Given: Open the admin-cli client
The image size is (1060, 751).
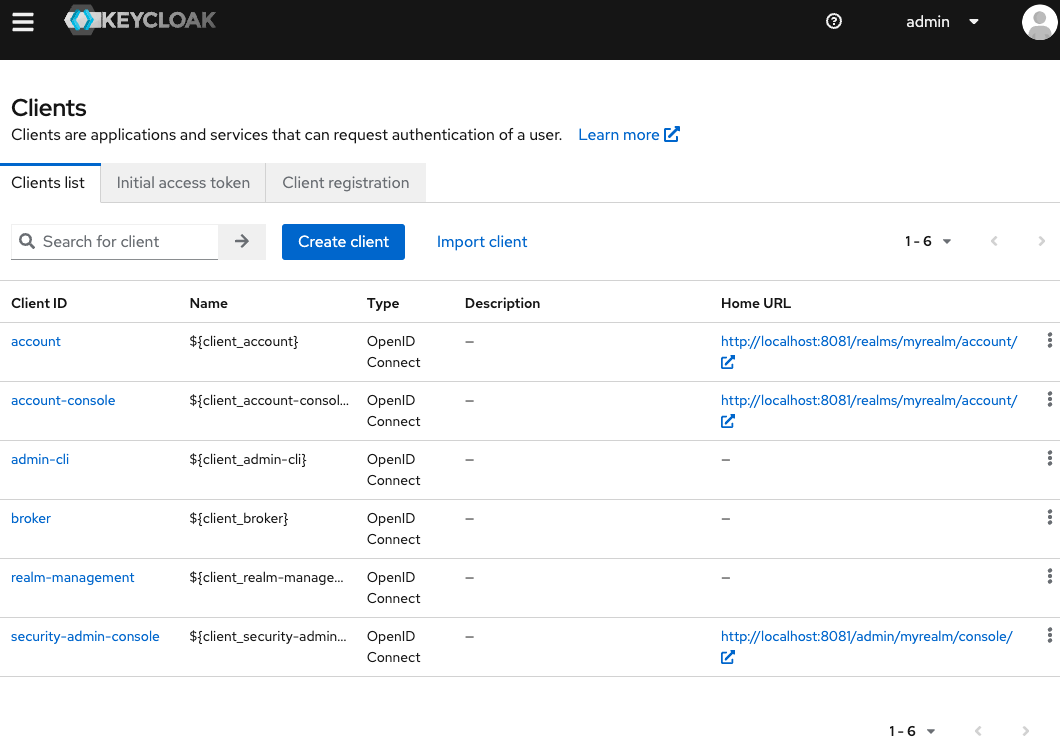Looking at the screenshot, I should [x=40, y=459].
